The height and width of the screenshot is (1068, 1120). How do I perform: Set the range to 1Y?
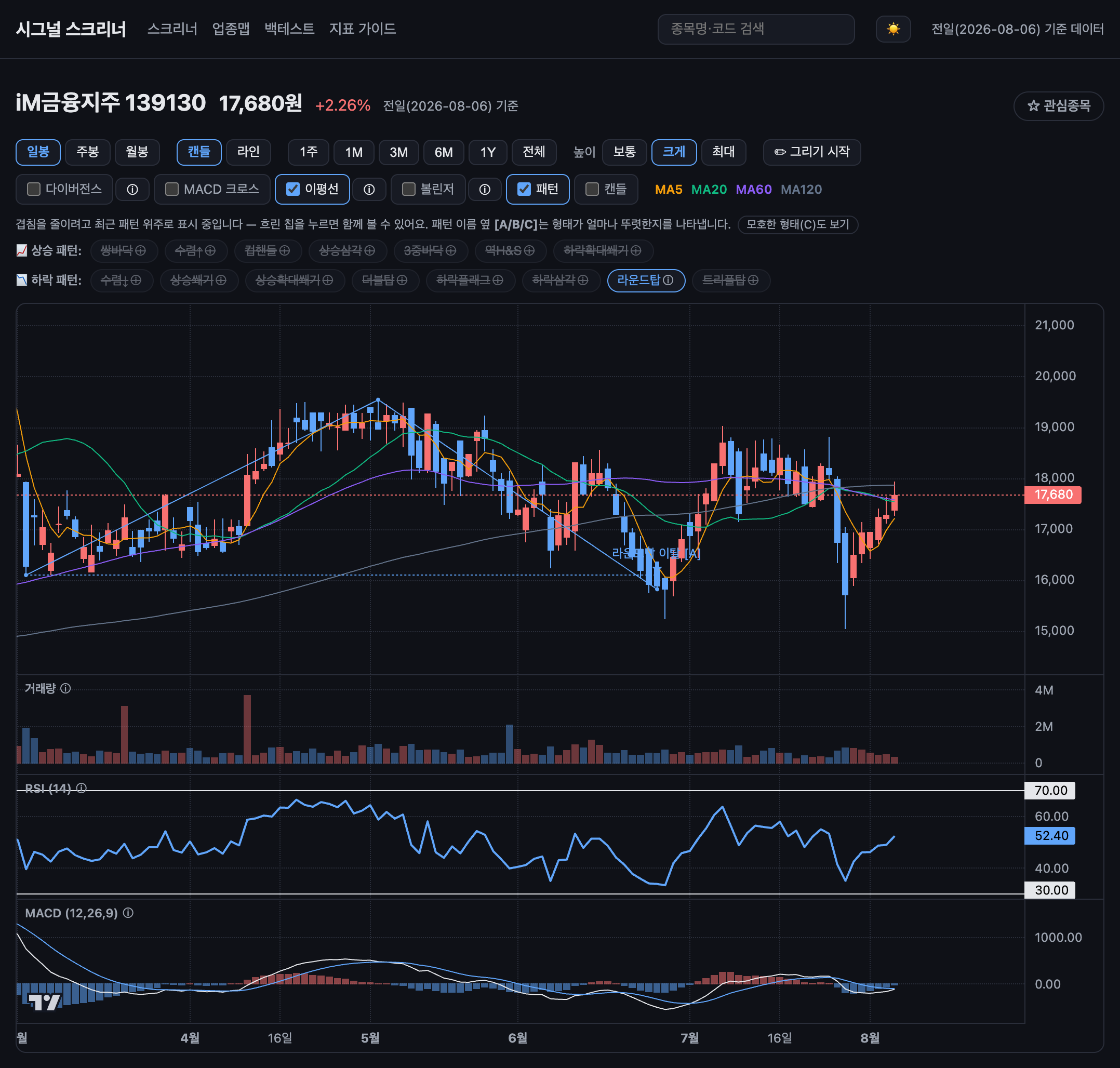[x=488, y=152]
